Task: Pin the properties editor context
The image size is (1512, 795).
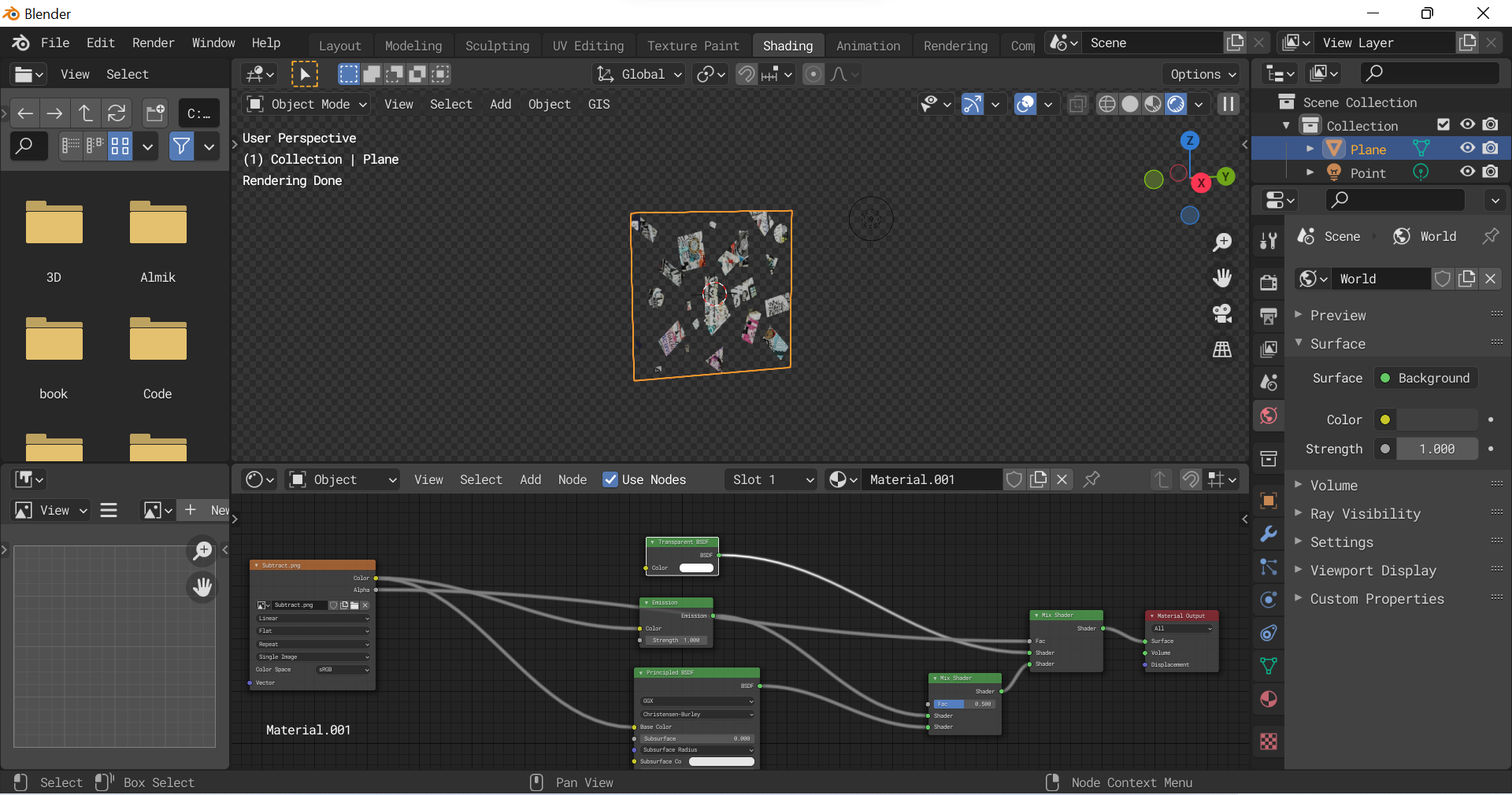Action: tap(1491, 236)
